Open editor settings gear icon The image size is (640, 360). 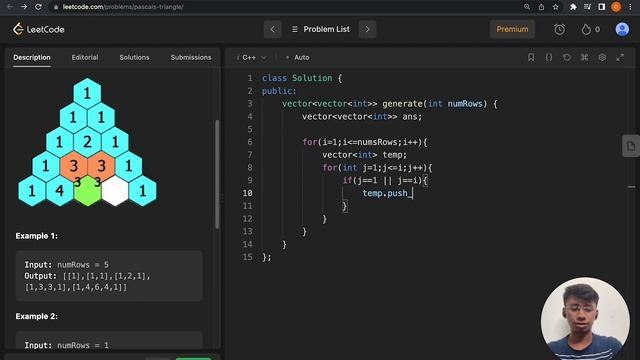pos(602,58)
